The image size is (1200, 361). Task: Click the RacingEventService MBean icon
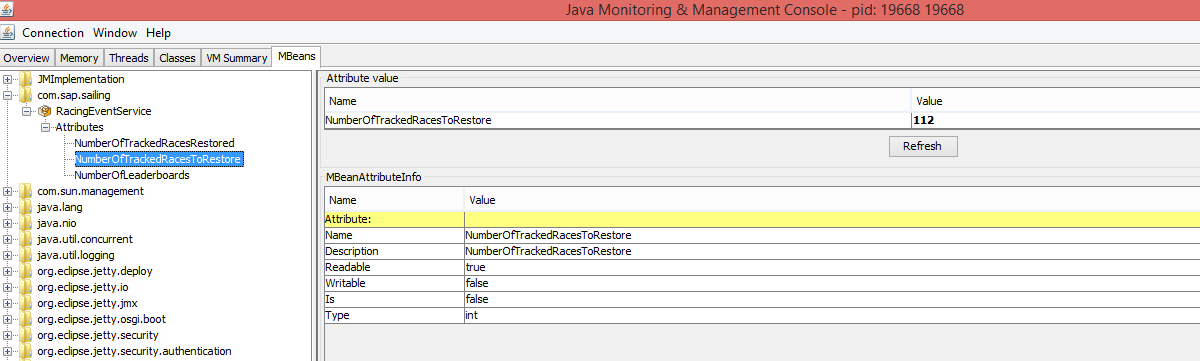[x=44, y=111]
